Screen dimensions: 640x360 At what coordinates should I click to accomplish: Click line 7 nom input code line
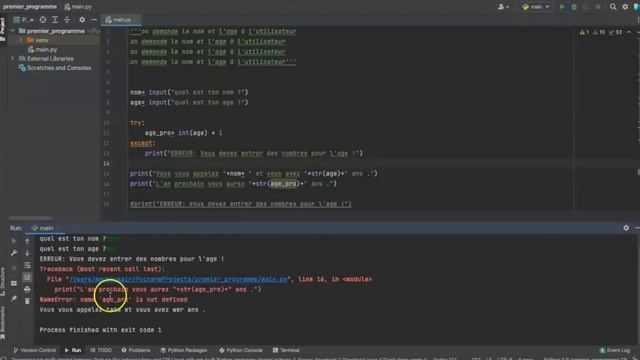pyautogui.click(x=189, y=92)
